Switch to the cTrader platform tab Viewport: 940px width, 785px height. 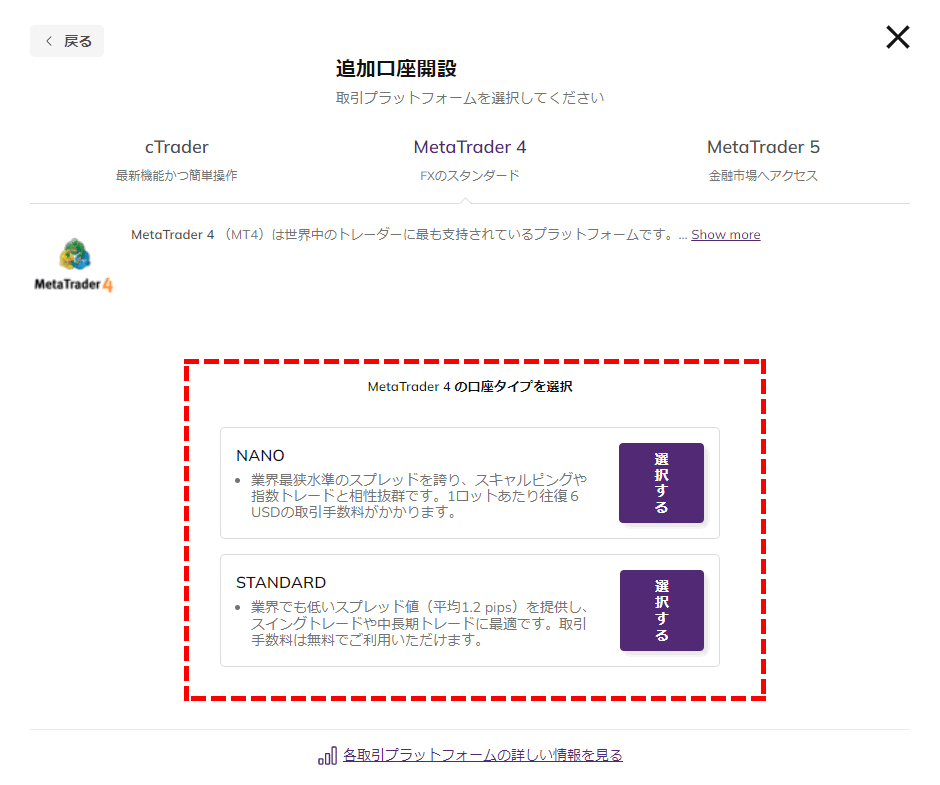[176, 160]
